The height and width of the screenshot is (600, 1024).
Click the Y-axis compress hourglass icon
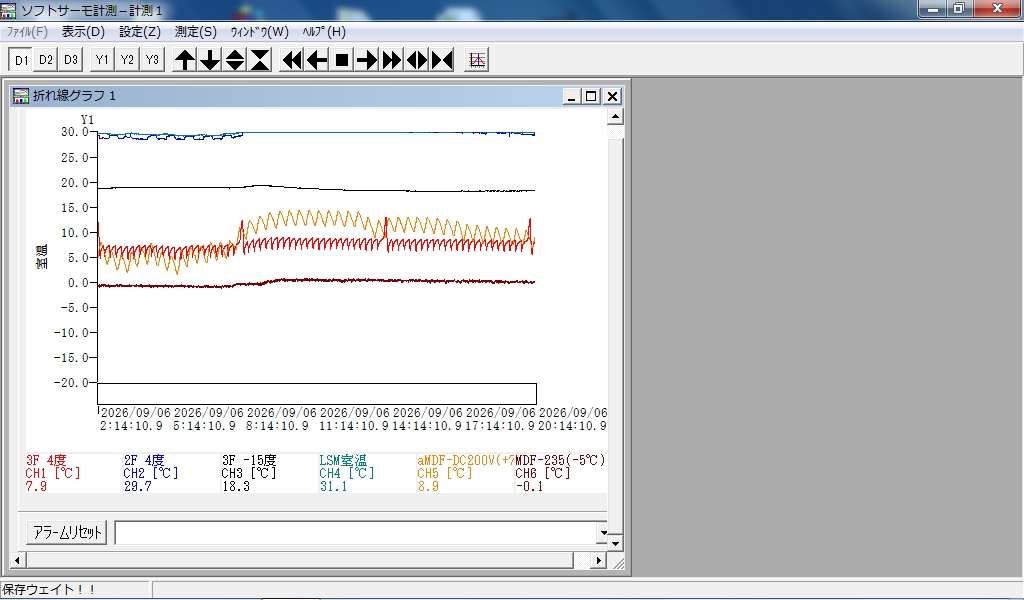(260, 60)
